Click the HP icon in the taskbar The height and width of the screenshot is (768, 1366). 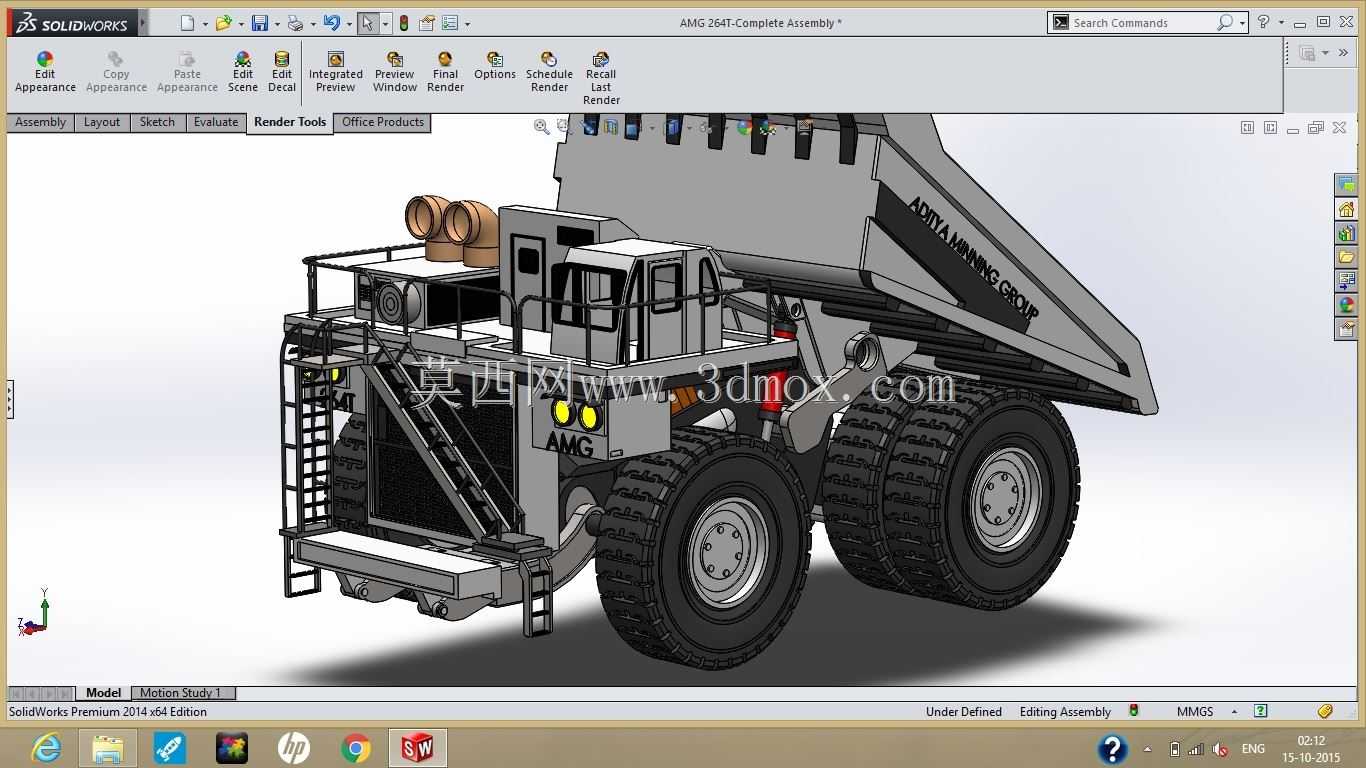[x=294, y=747]
